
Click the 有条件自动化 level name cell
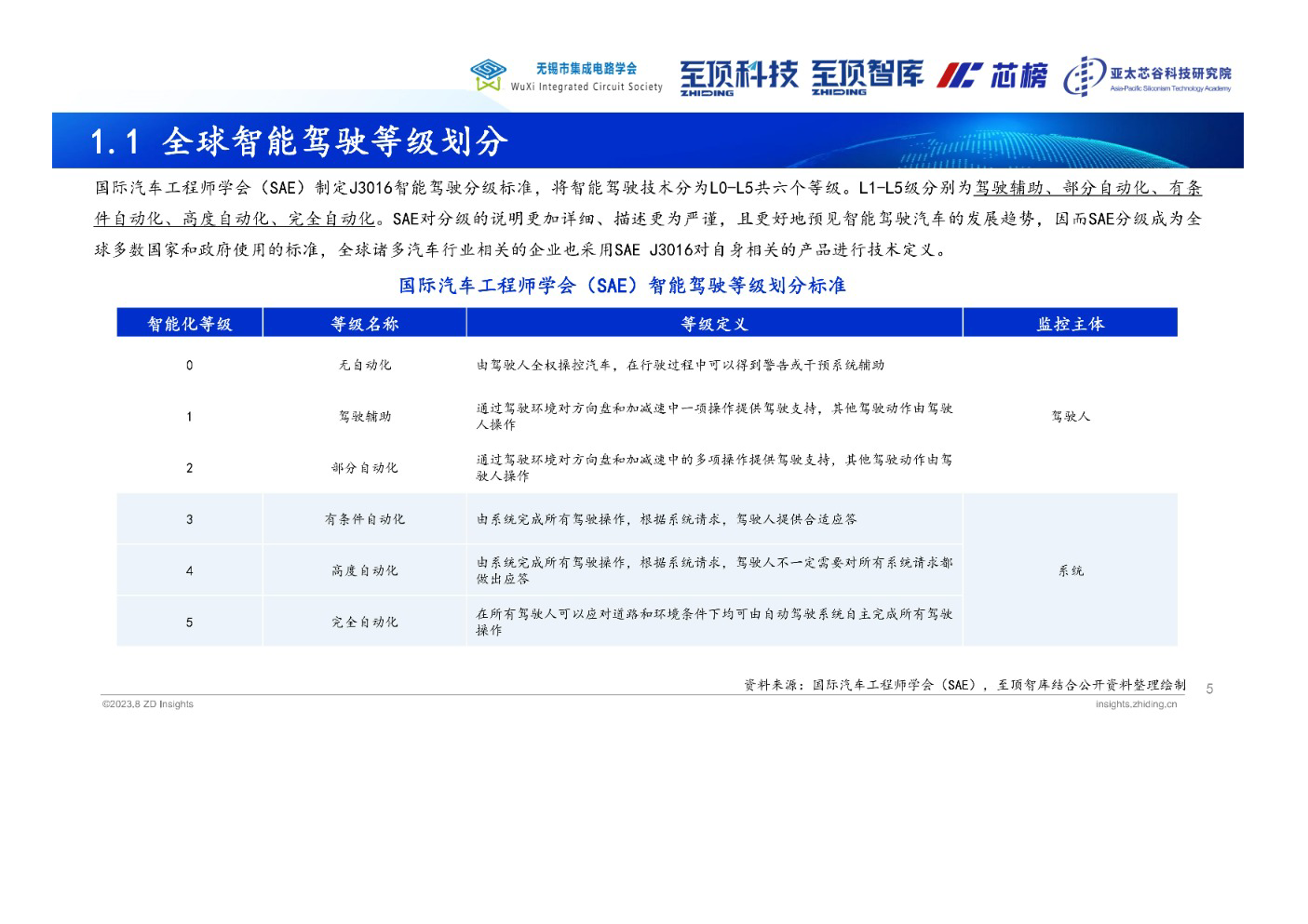365,519
